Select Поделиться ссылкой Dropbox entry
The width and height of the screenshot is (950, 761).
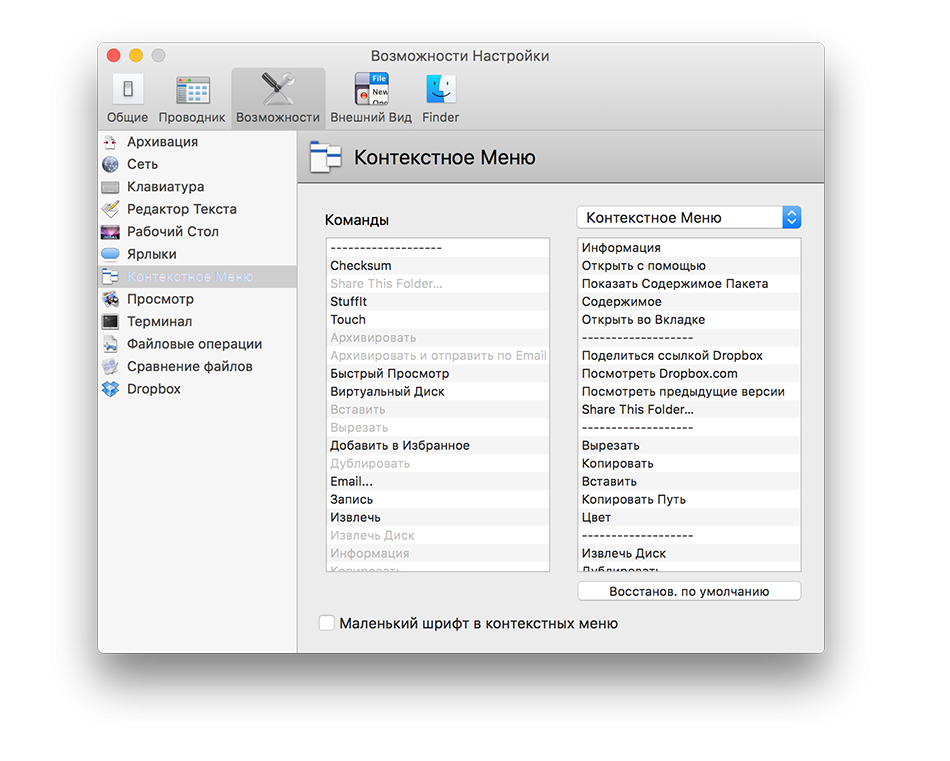coord(689,356)
